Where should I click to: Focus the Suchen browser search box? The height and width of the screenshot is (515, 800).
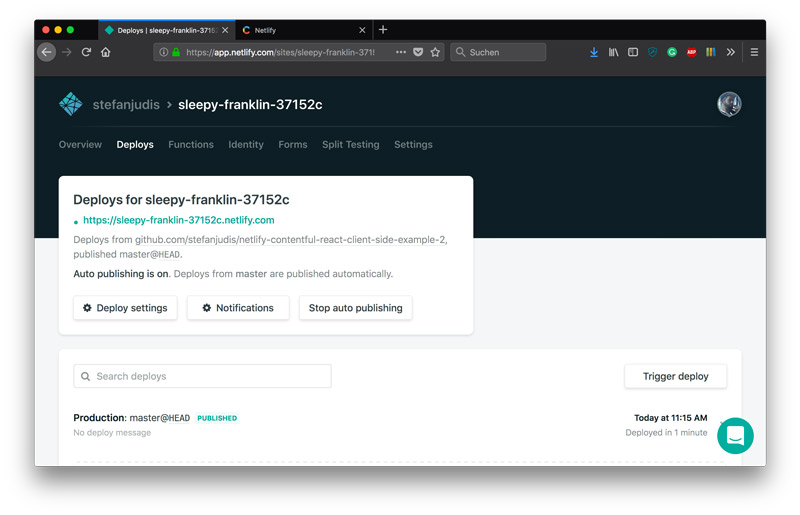tap(498, 52)
